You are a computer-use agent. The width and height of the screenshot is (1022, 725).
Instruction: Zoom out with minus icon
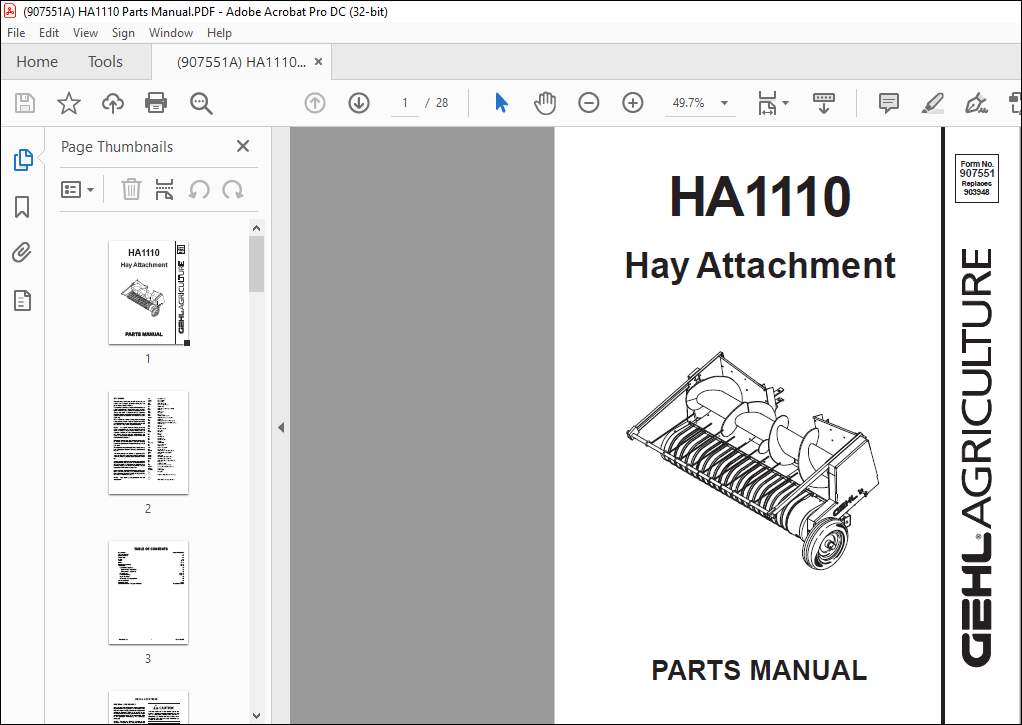click(x=589, y=103)
